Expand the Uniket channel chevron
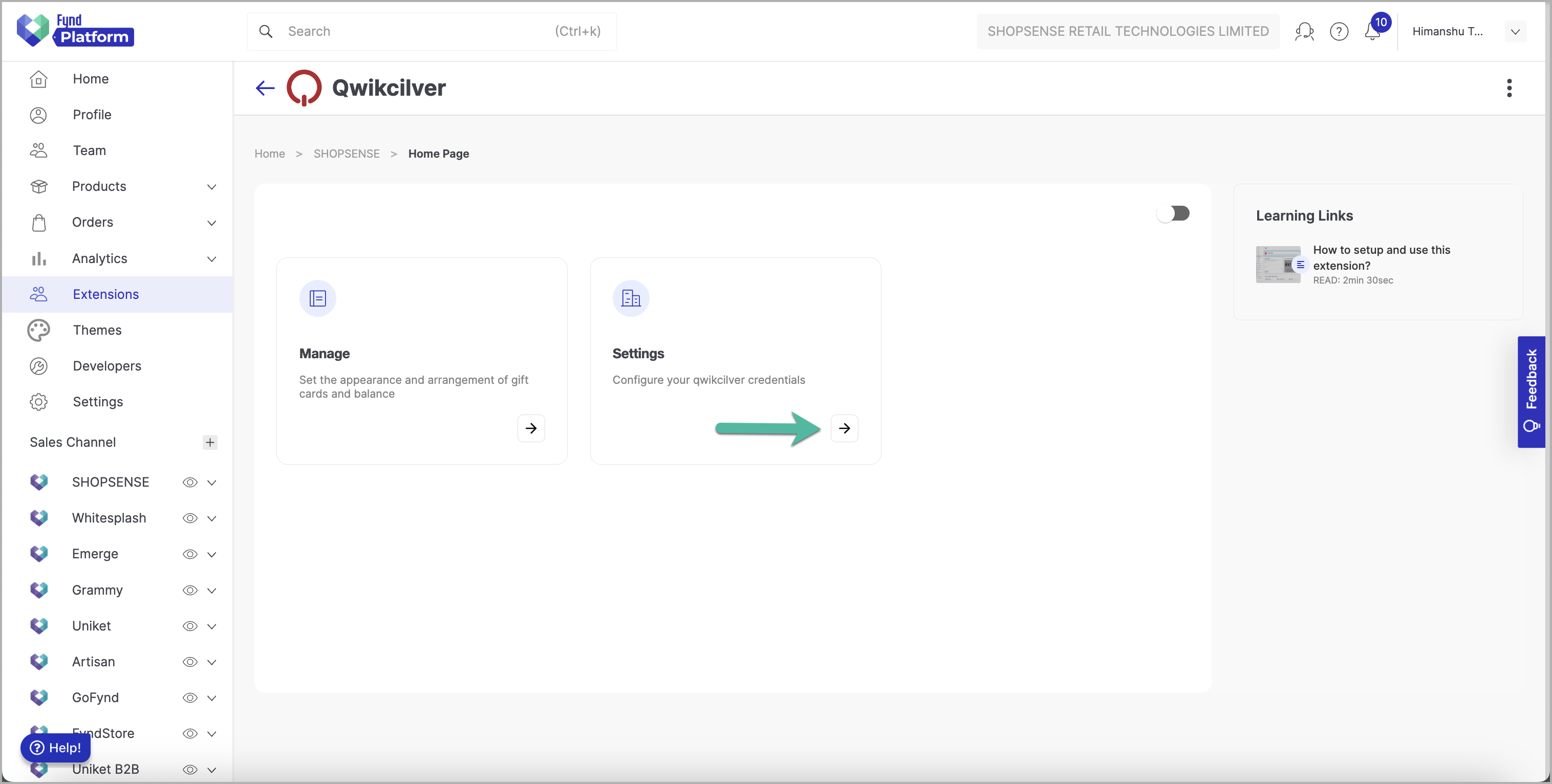The width and height of the screenshot is (1552, 784). pyautogui.click(x=211, y=626)
